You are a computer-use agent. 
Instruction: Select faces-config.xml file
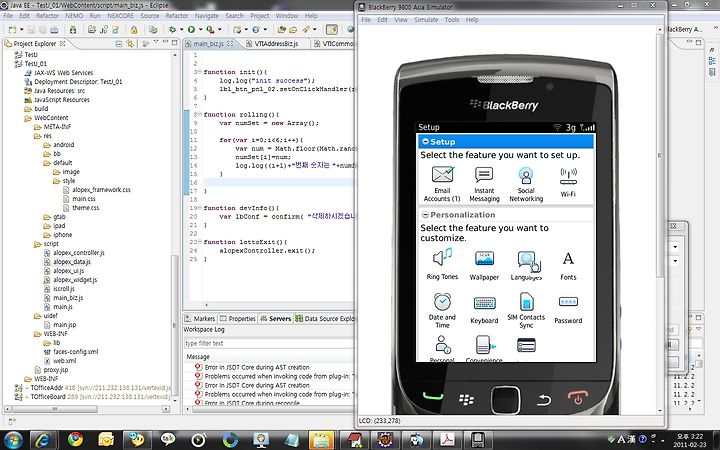tap(75, 352)
